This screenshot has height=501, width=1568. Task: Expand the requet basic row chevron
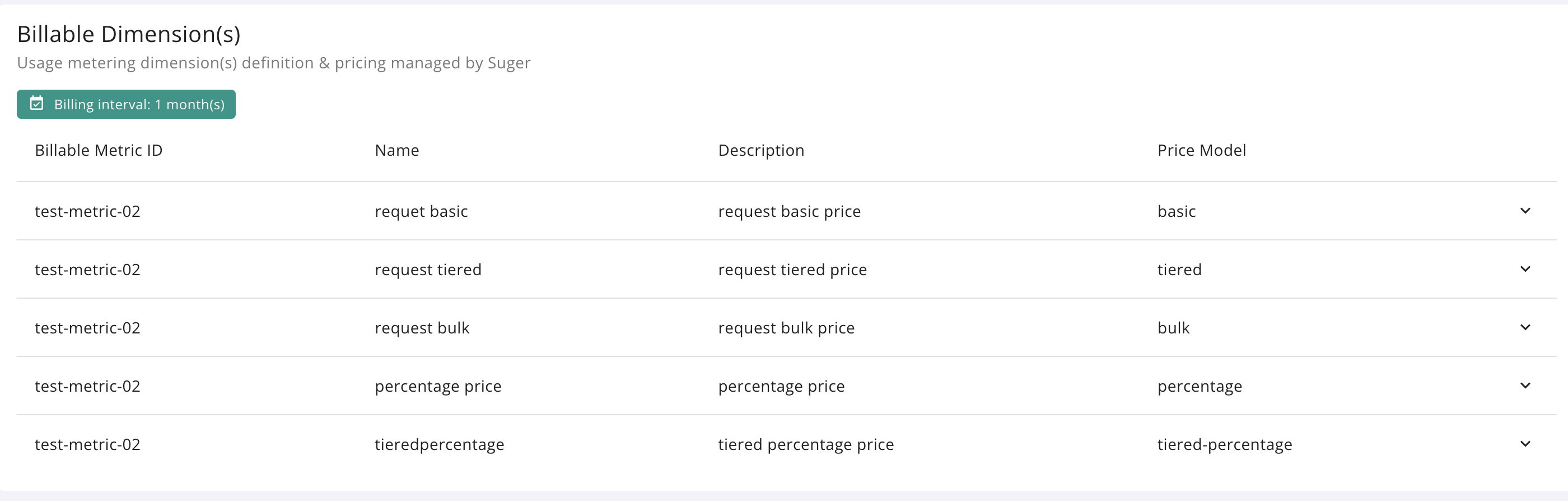click(x=1525, y=211)
